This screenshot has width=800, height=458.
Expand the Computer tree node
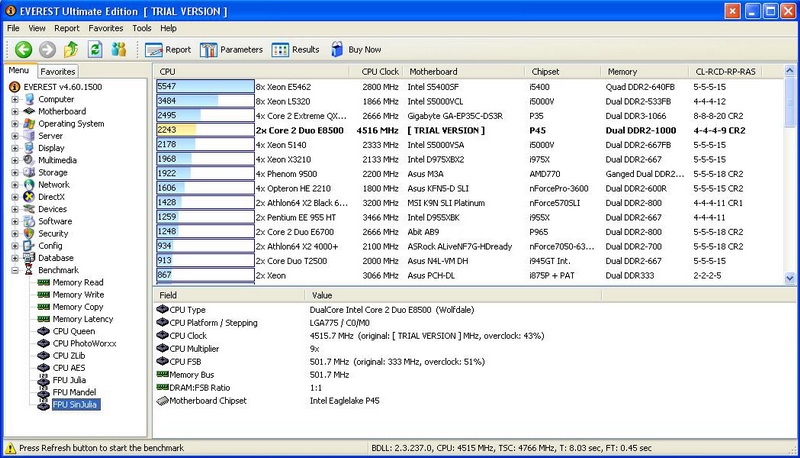(15, 99)
